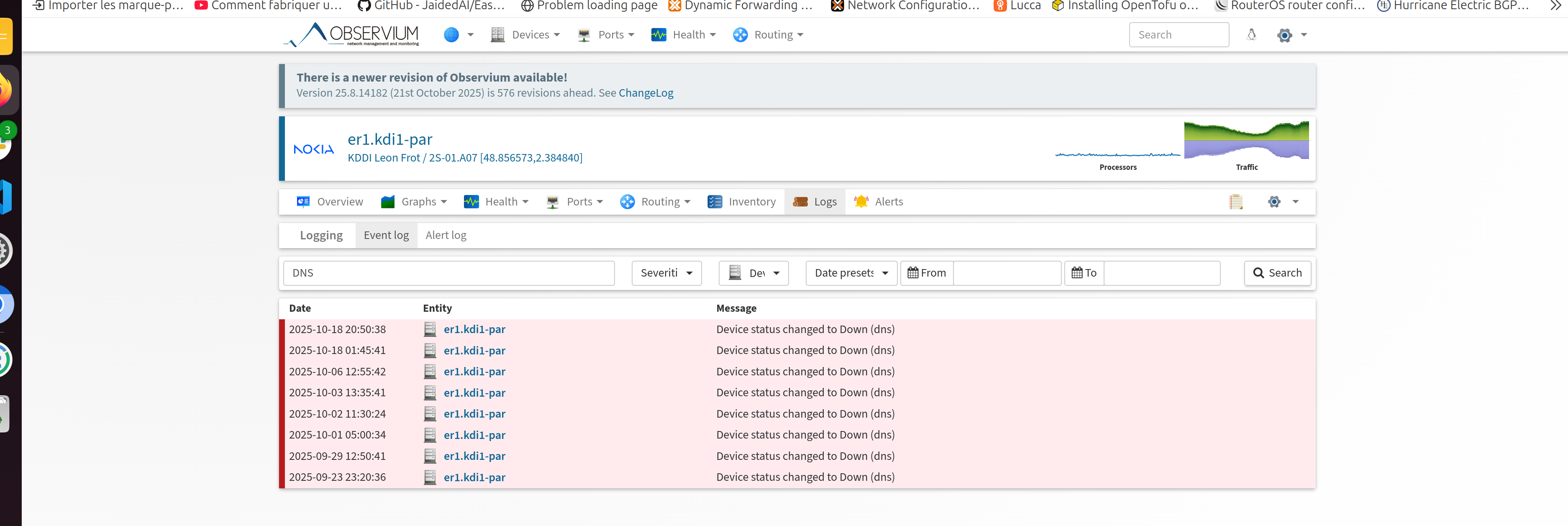Open the Alerts bell tab
The height and width of the screenshot is (526, 1568).
[879, 202]
